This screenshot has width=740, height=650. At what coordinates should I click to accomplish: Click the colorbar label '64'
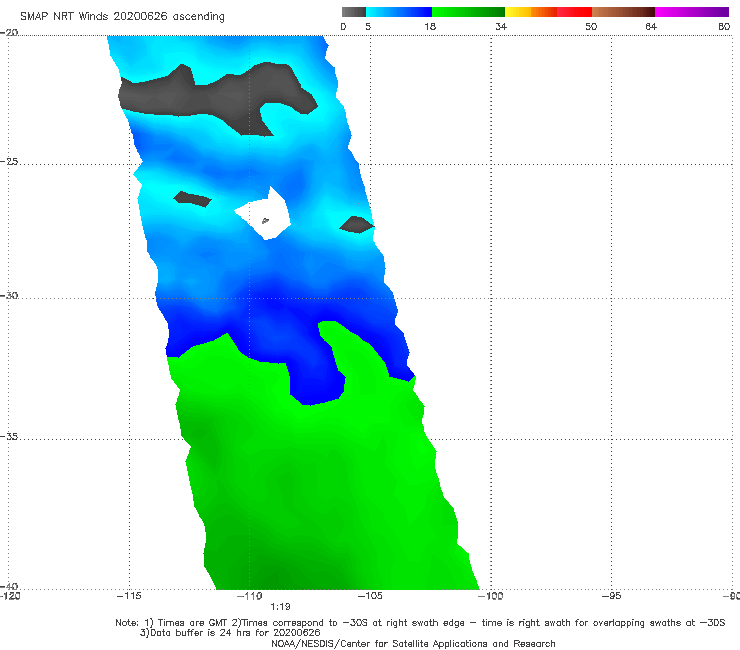pyautogui.click(x=651, y=26)
